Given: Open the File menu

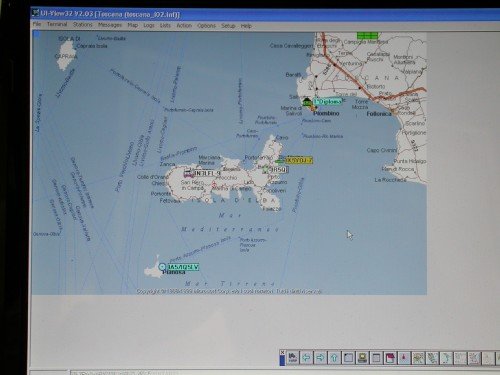Looking at the screenshot, I should pyautogui.click(x=37, y=24).
